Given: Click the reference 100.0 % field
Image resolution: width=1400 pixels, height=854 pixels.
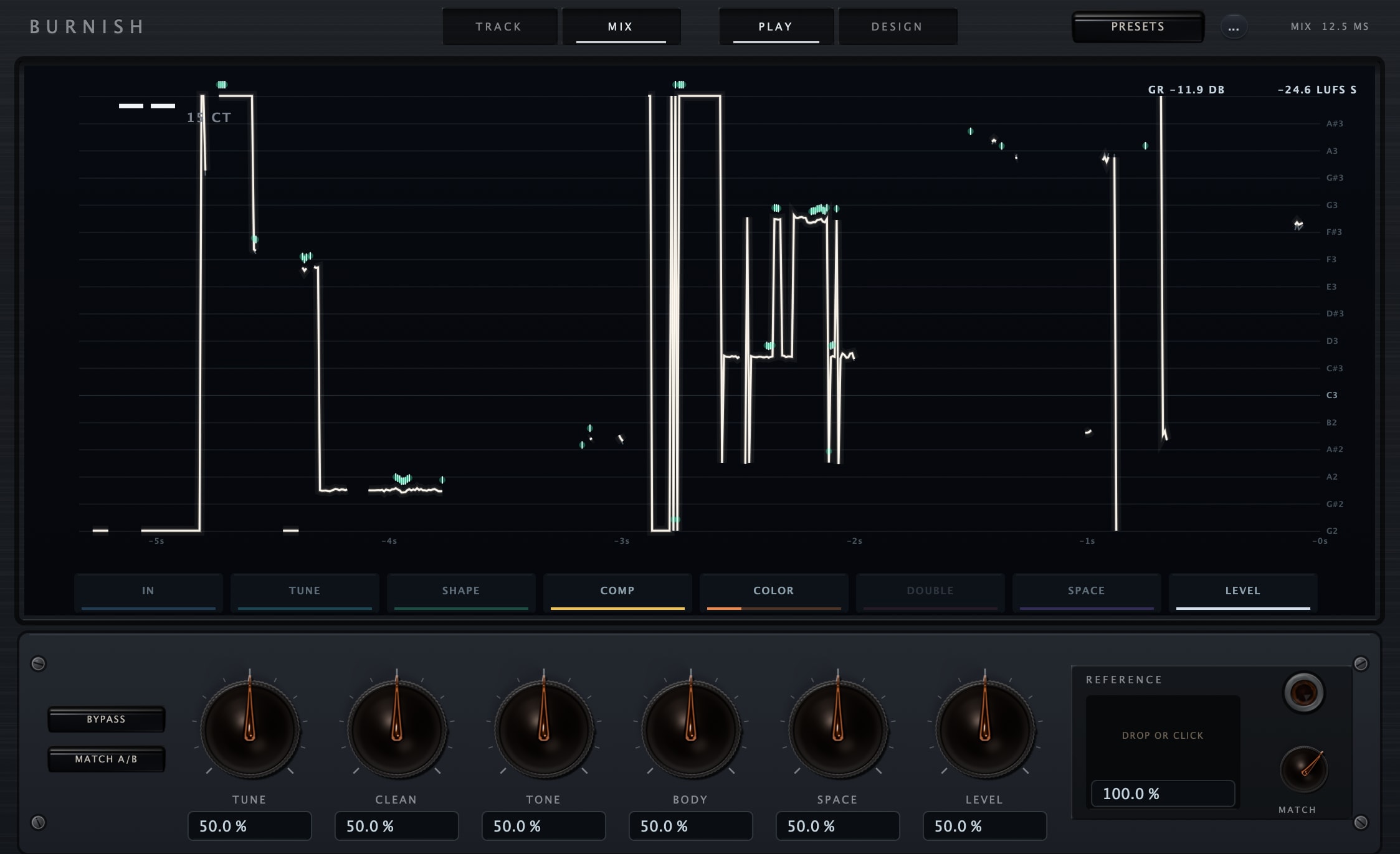Looking at the screenshot, I should pos(1163,794).
